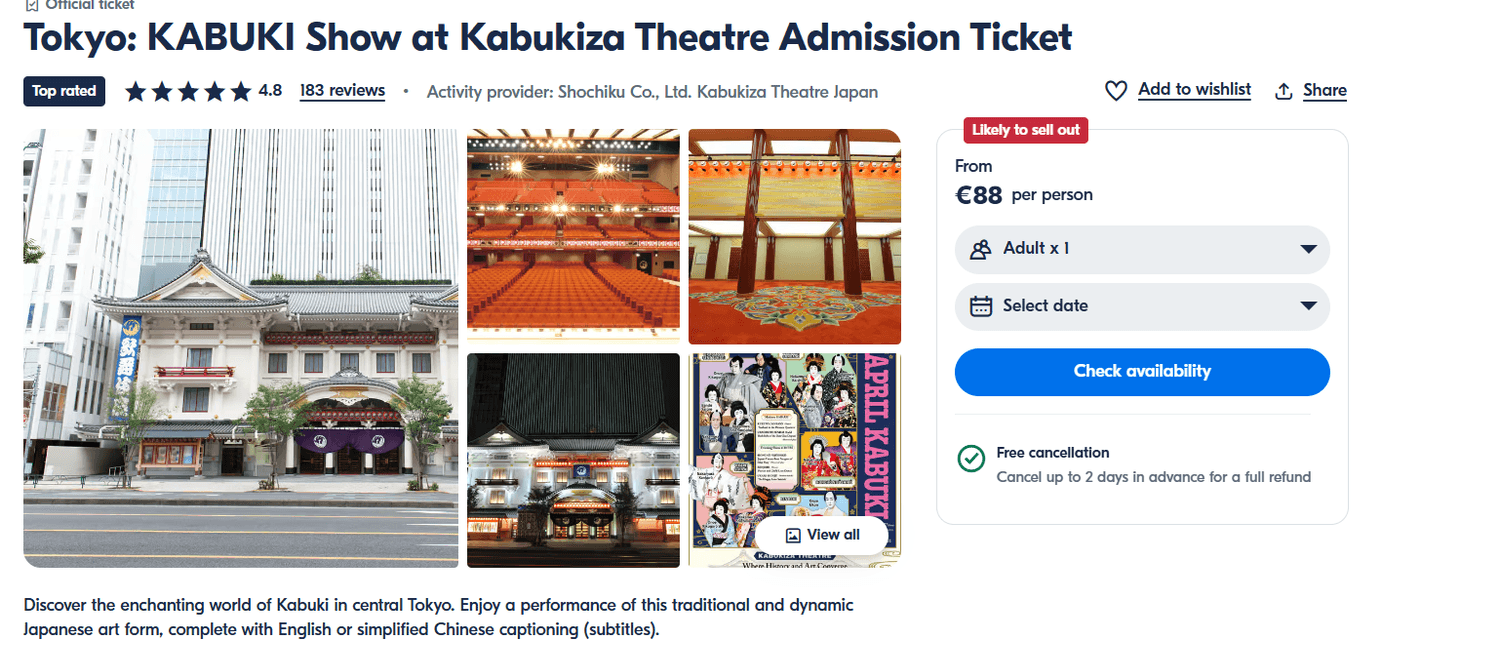
Task: Open the orange auditorium seats photo
Action: [573, 236]
